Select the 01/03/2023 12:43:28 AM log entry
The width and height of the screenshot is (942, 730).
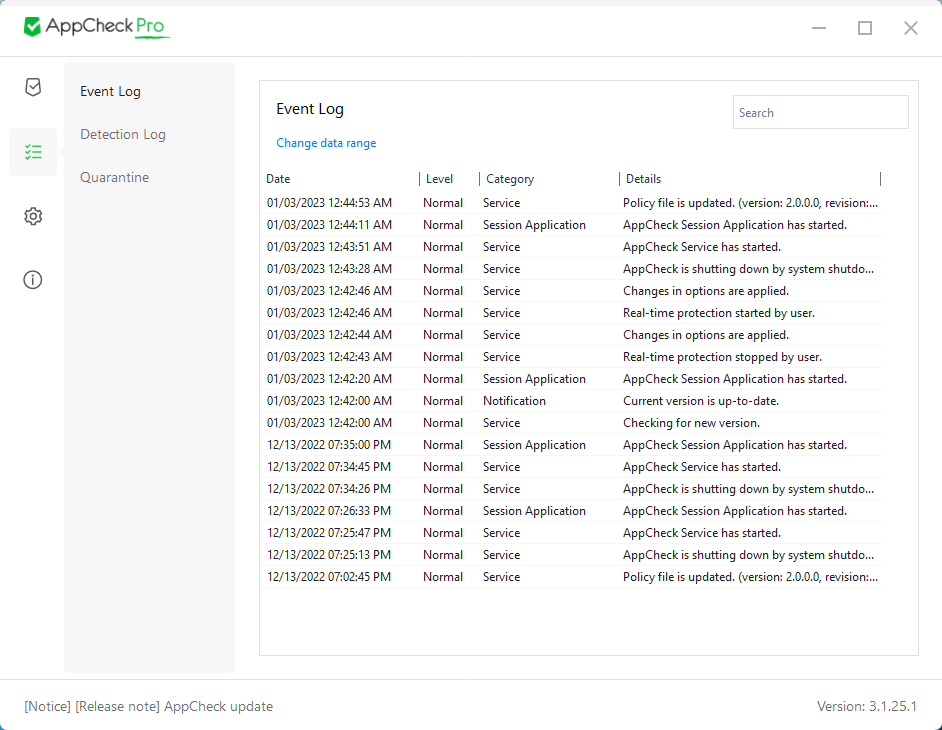571,269
